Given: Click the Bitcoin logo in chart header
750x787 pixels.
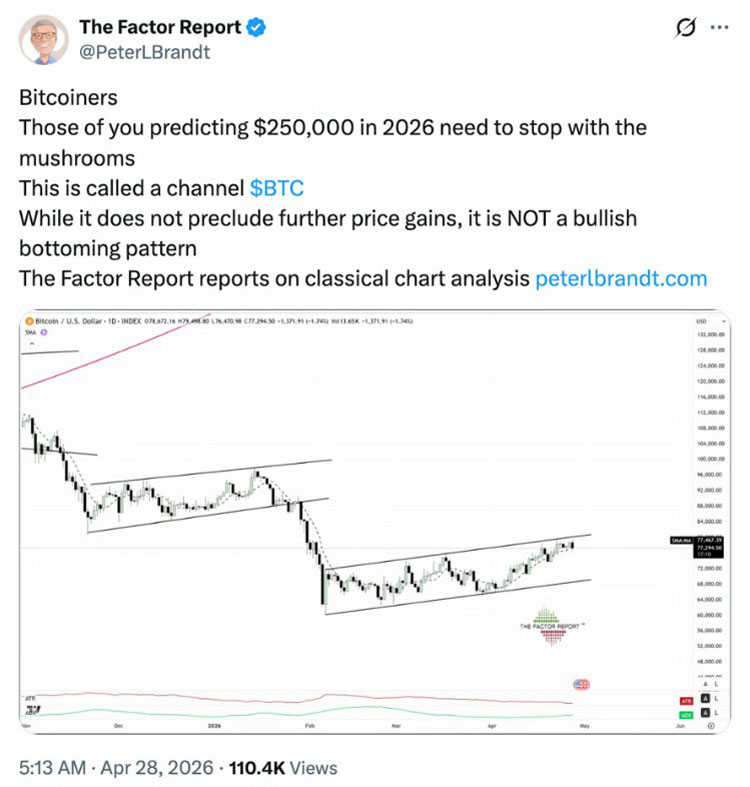Looking at the screenshot, I should pyautogui.click(x=28, y=322).
